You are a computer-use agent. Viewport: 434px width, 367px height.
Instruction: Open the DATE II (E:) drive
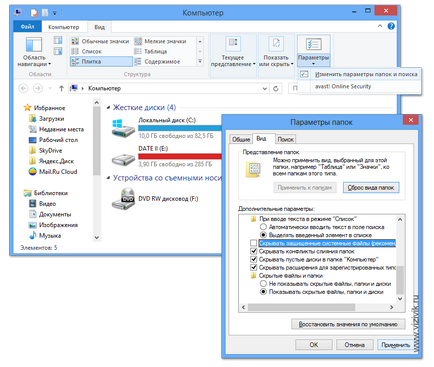167,156
